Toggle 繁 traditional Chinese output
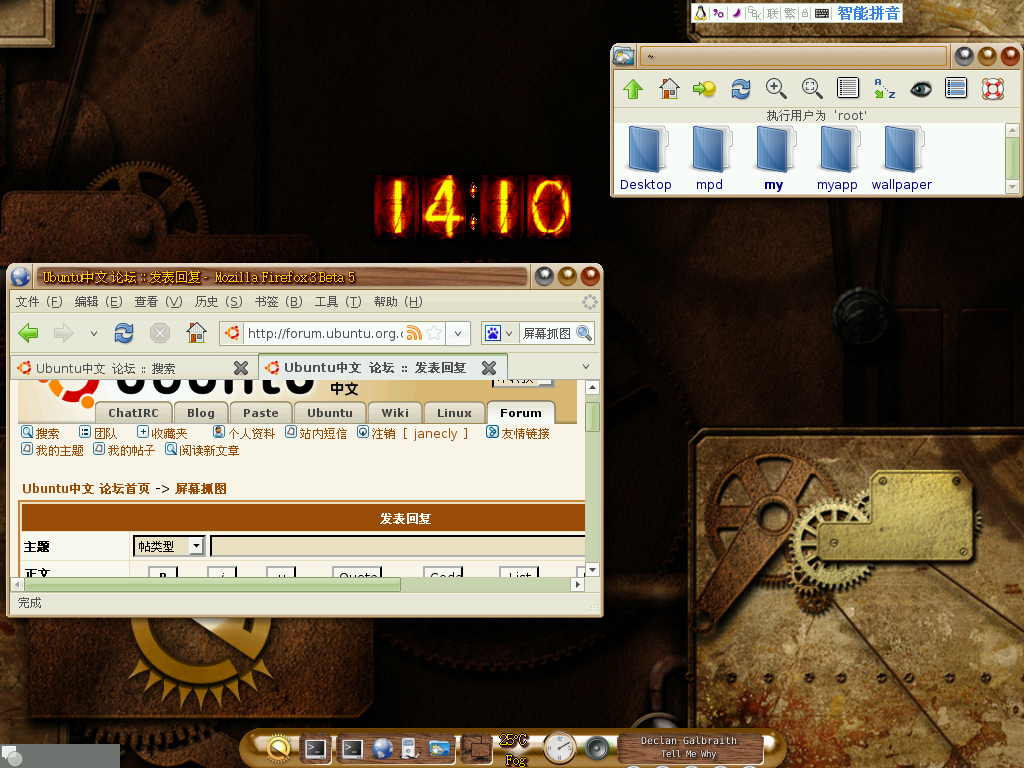The width and height of the screenshot is (1024, 768). (x=790, y=12)
